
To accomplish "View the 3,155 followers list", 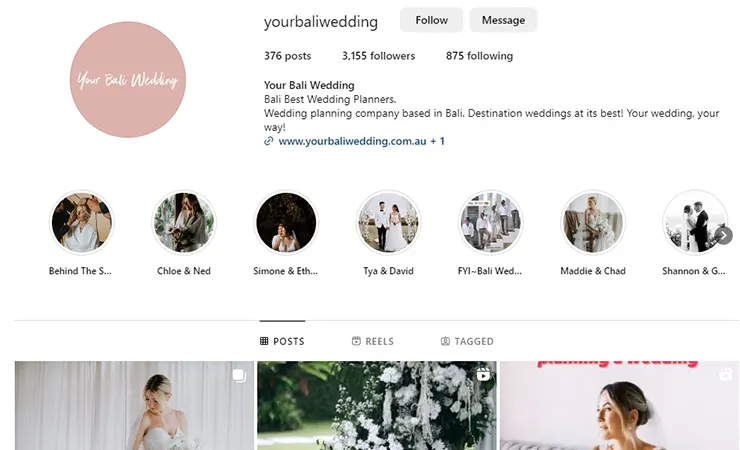I will (378, 56).
